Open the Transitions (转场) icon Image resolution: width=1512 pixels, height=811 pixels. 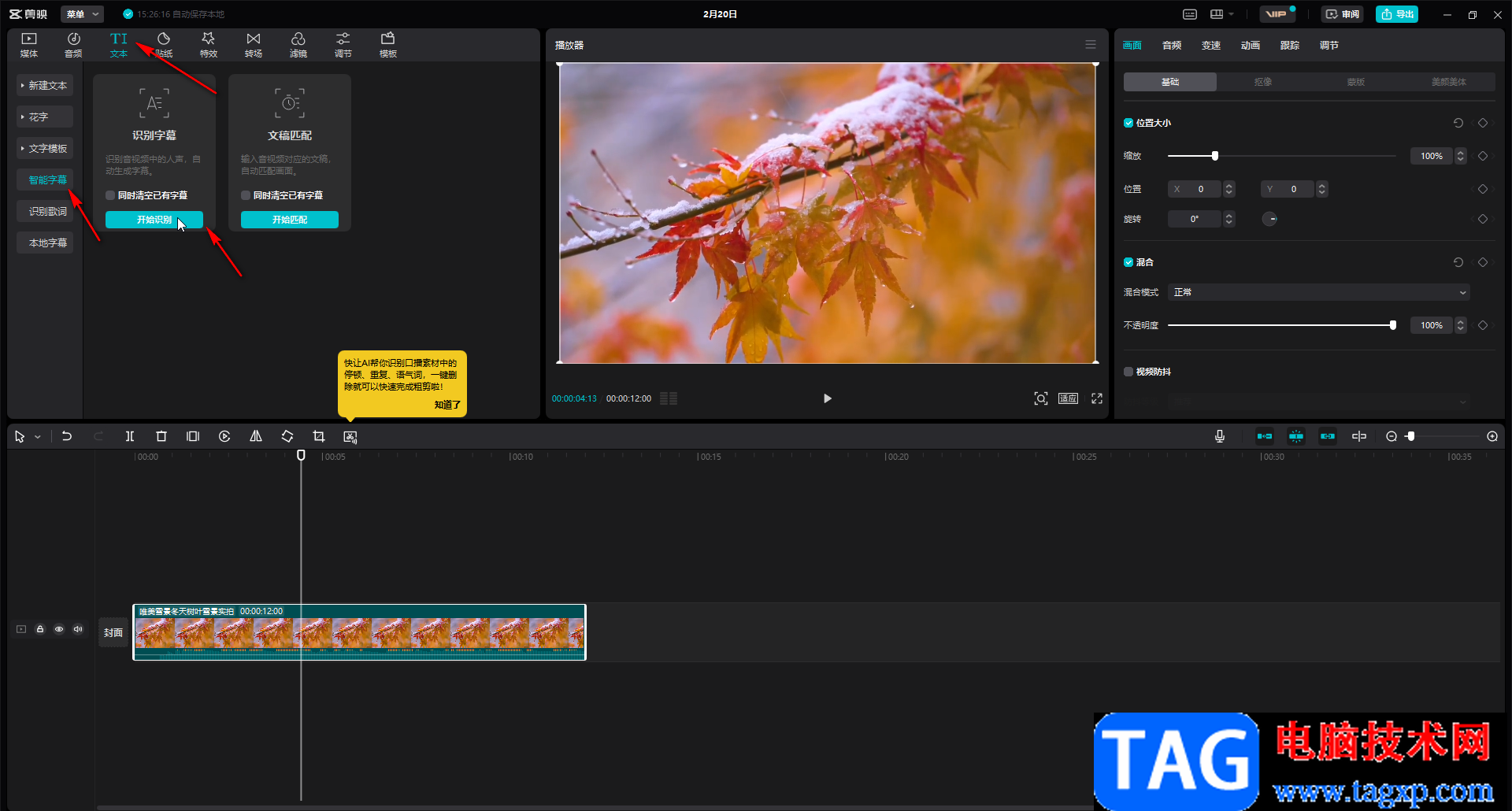(x=253, y=45)
